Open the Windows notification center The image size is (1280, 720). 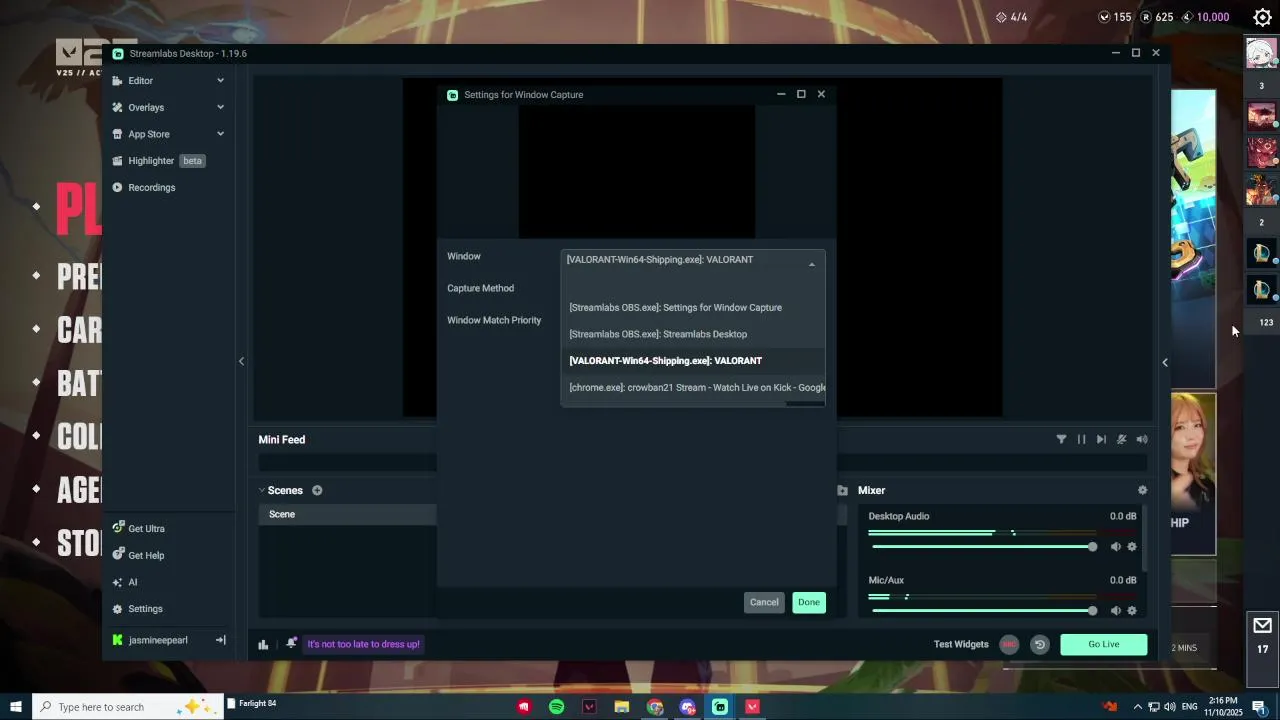(1259, 707)
